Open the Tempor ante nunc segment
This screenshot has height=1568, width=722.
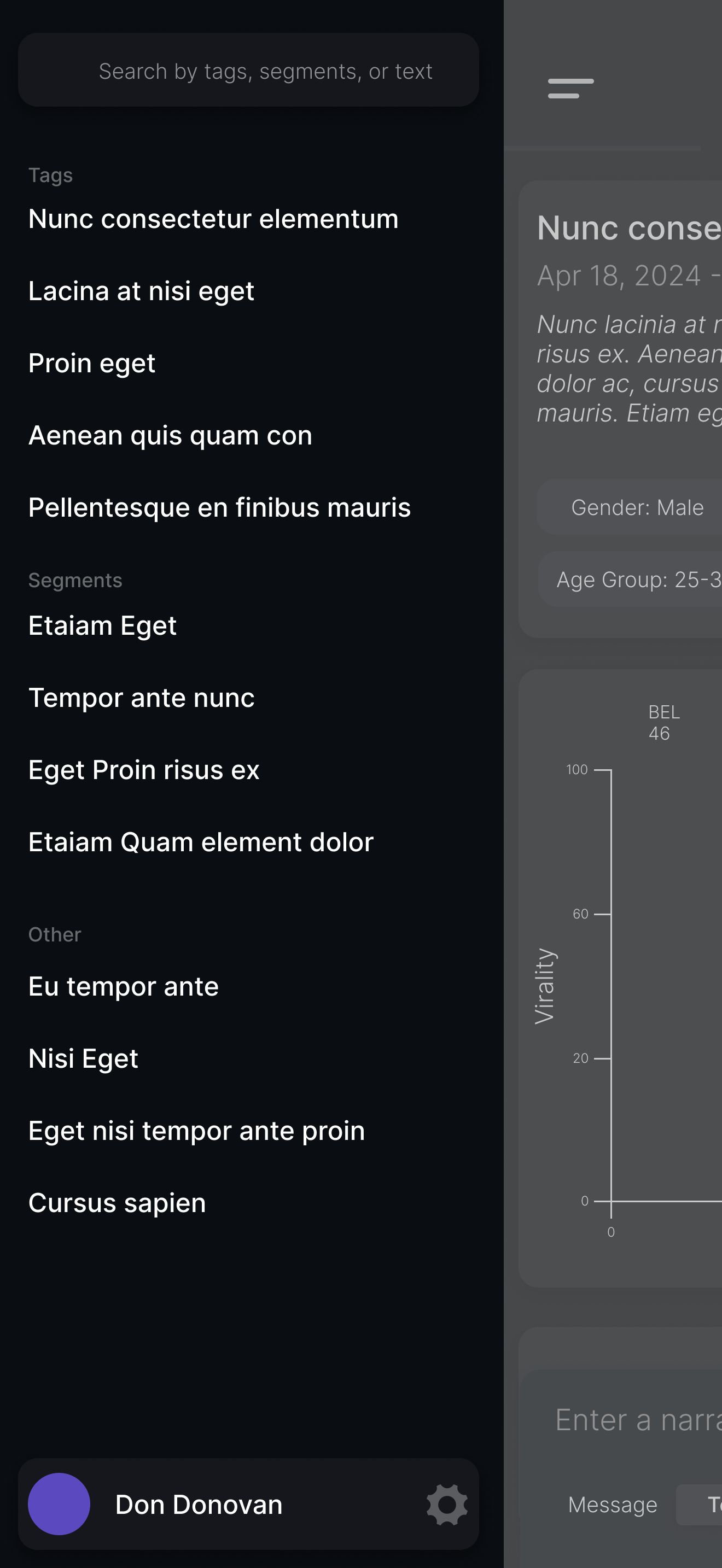141,698
